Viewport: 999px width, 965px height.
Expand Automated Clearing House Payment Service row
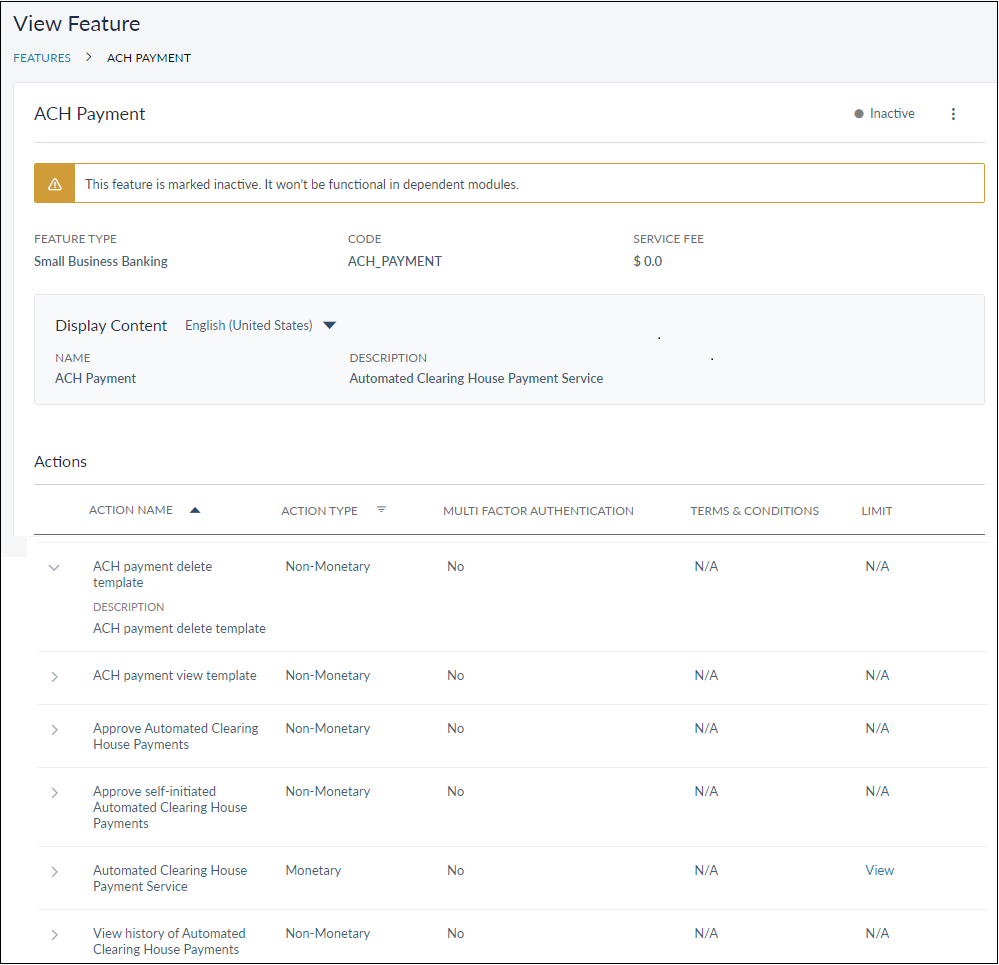(x=54, y=872)
